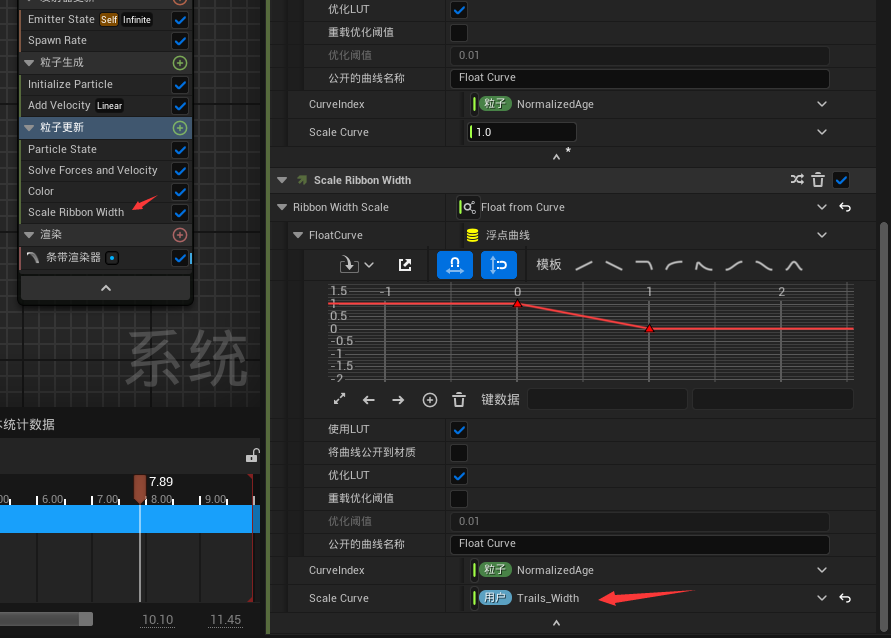Add module to 粒子更新 group

[180, 128]
